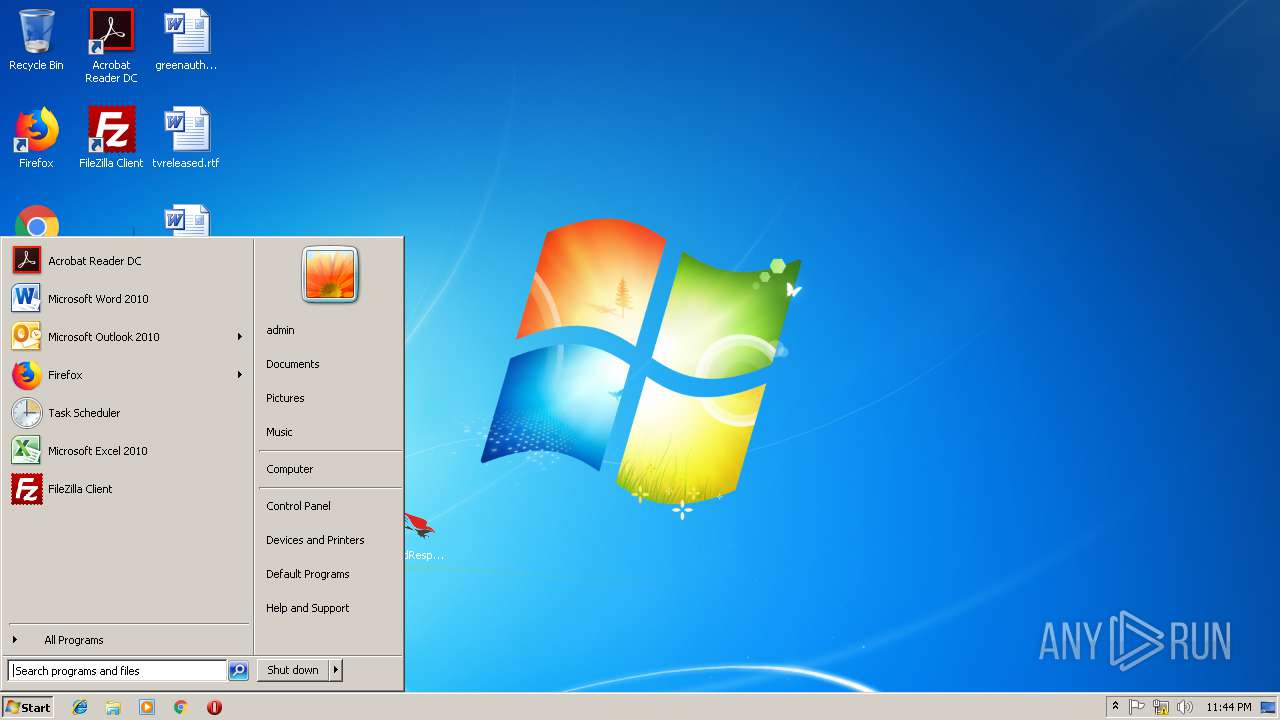Open Windows Media Player taskbar icon

coord(147,707)
